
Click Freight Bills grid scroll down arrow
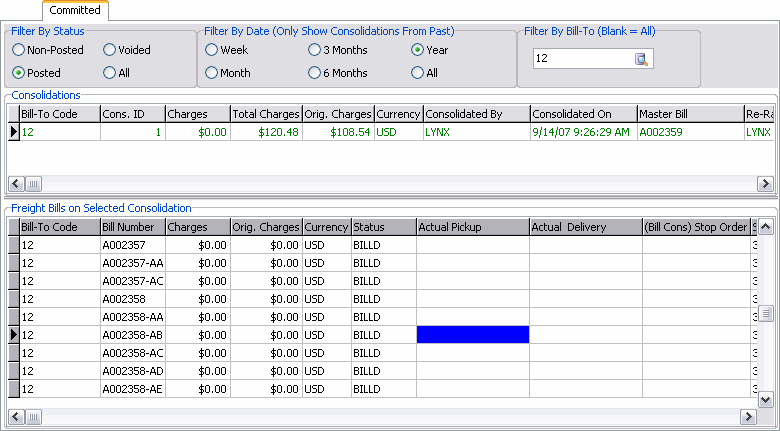pos(765,400)
